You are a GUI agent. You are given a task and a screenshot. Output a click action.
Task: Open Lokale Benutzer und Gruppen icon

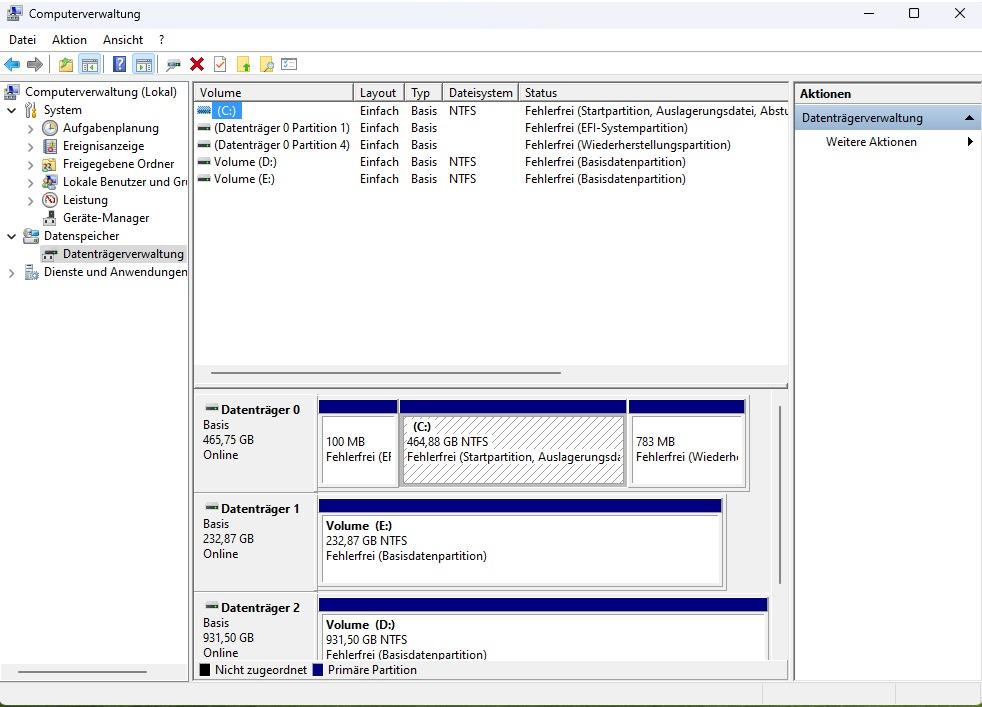(x=49, y=182)
